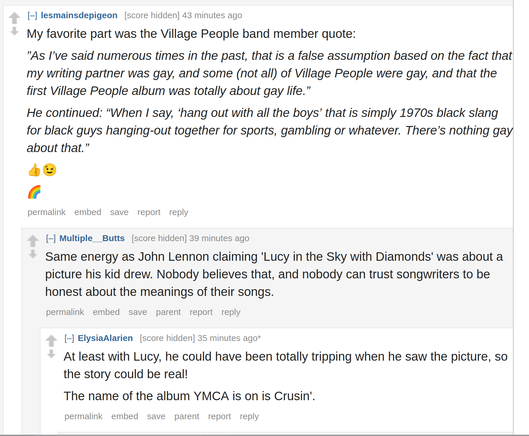Upvote the Multiple__Butts comment
The width and height of the screenshot is (529, 436).
click(x=33, y=241)
